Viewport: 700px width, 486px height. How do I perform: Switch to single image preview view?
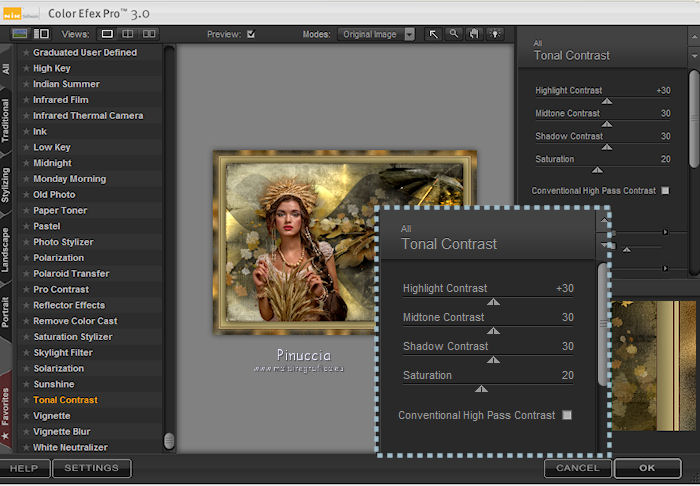pyautogui.click(x=108, y=34)
